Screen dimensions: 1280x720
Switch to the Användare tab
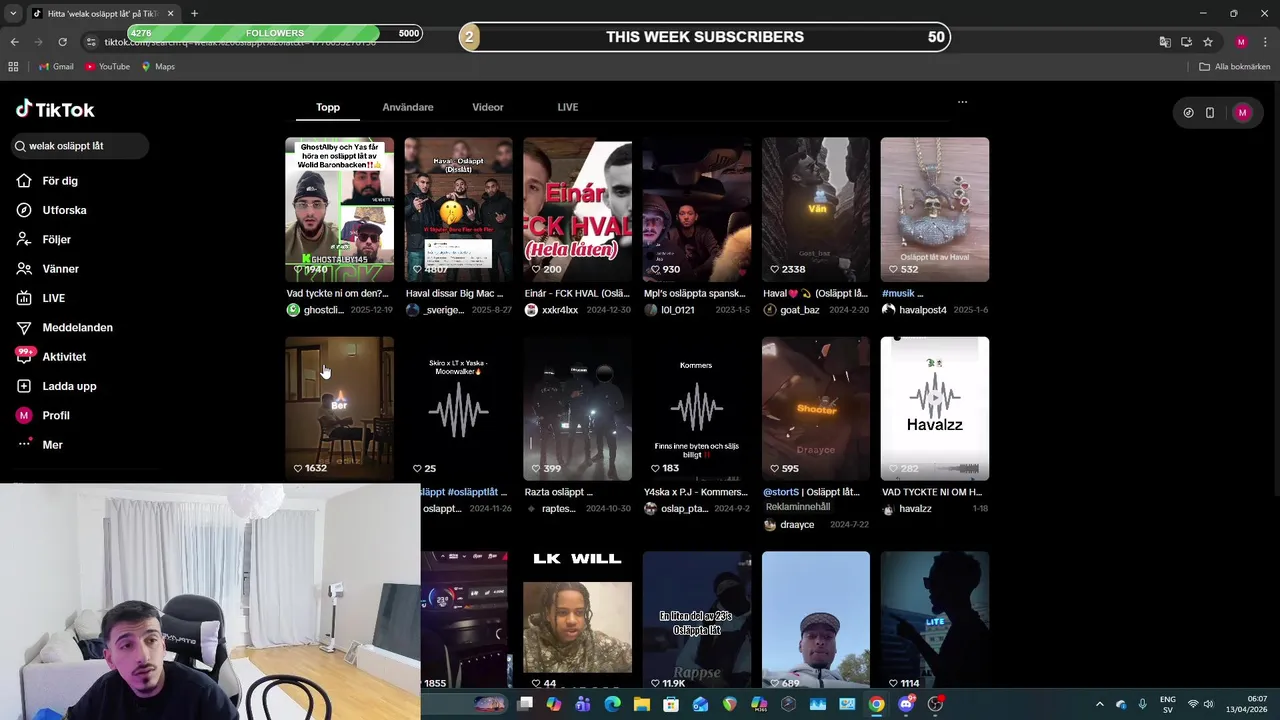click(408, 107)
